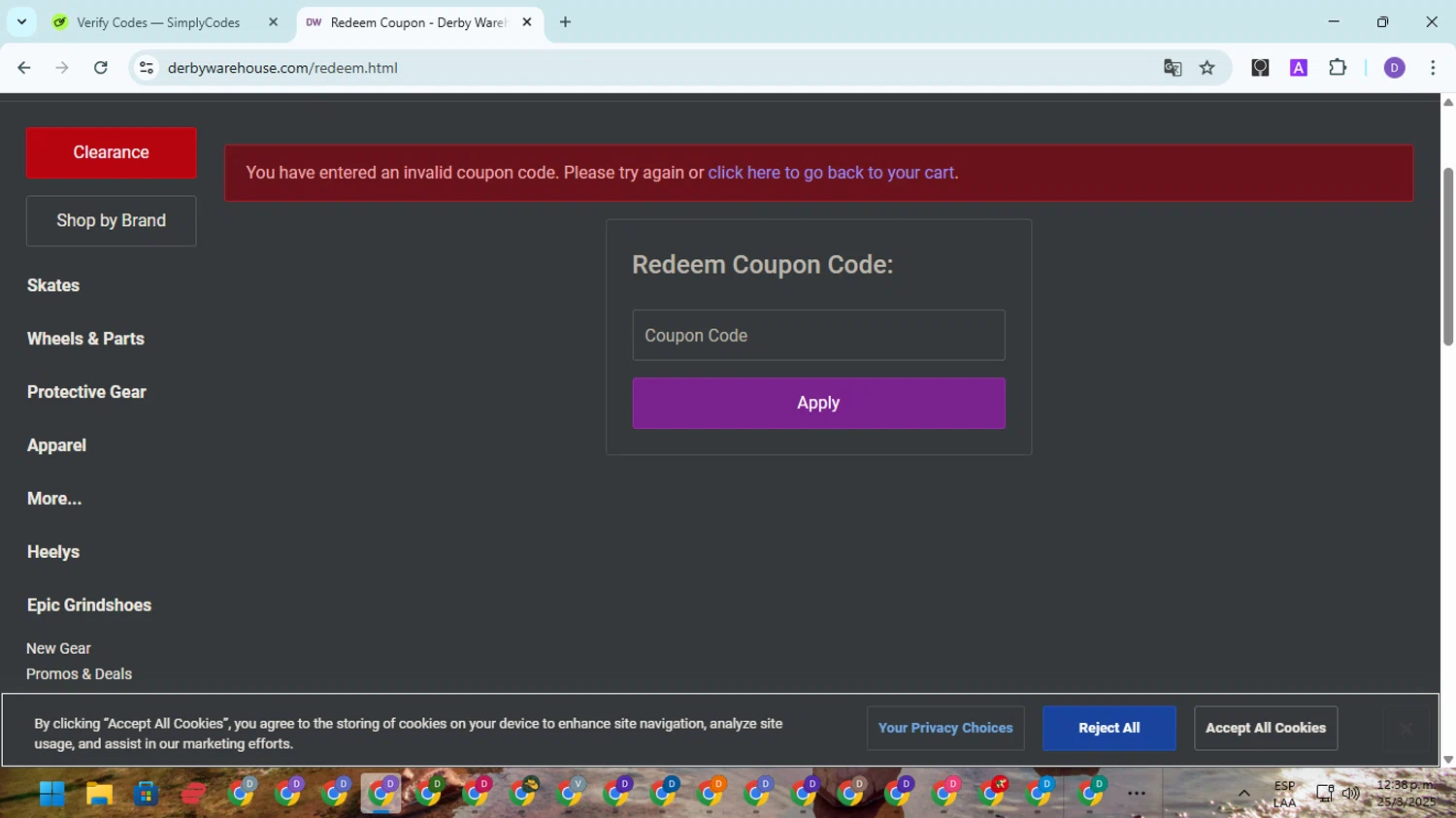The image size is (1456, 818).
Task: Open the Windows Start menu
Action: [52, 794]
